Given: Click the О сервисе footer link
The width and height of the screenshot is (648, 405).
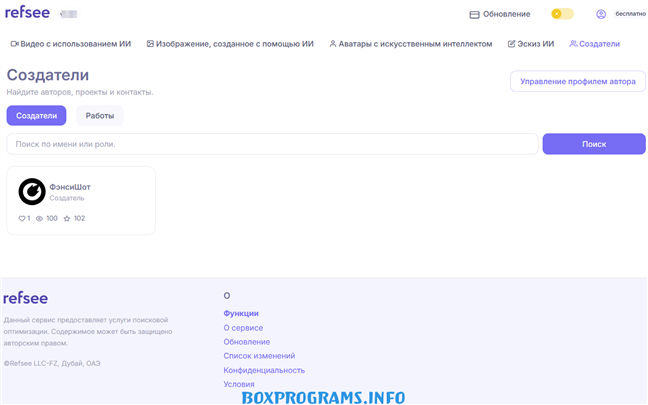Looking at the screenshot, I should point(243,327).
